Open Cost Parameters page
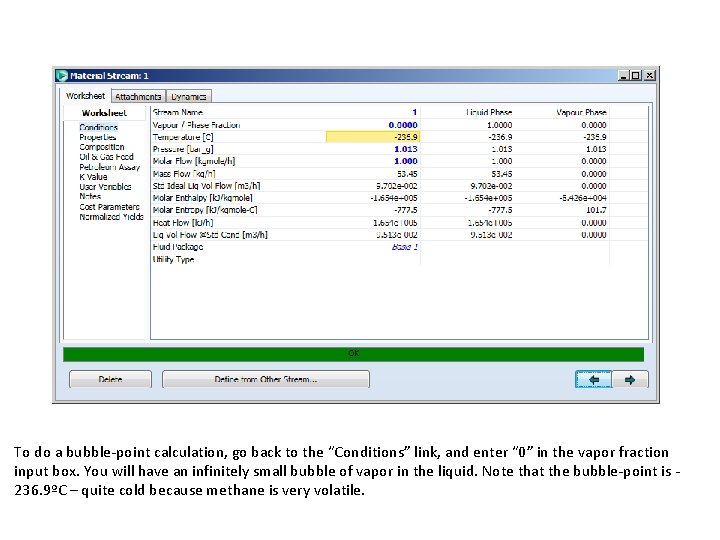The image size is (720, 540). (109, 207)
